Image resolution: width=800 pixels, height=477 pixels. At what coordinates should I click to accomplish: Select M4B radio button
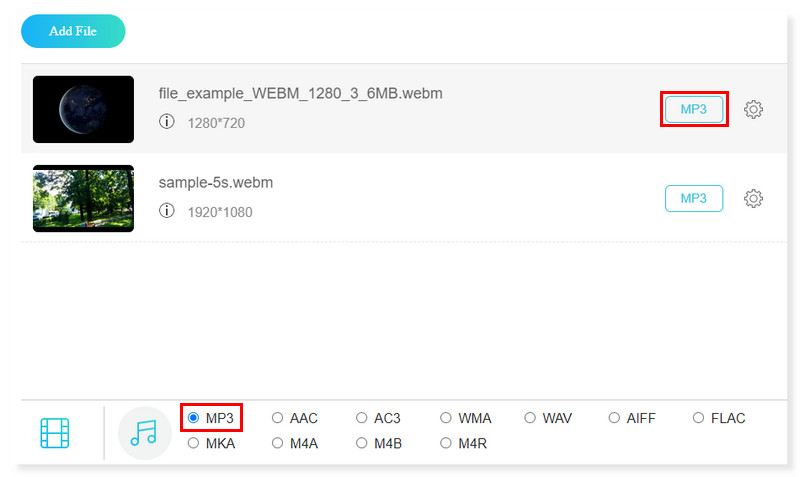[x=362, y=443]
